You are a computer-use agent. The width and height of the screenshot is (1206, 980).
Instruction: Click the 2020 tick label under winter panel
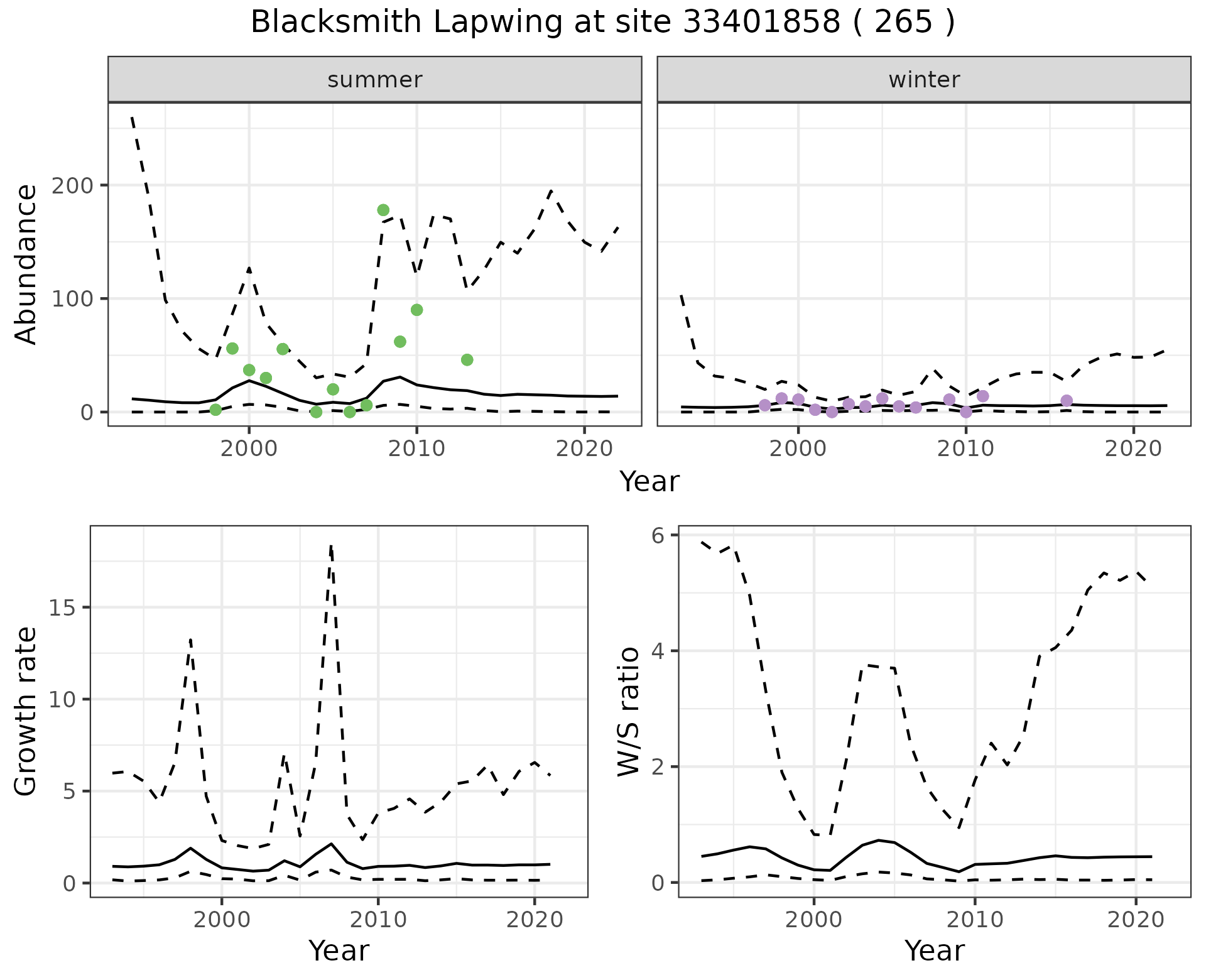1134,449
